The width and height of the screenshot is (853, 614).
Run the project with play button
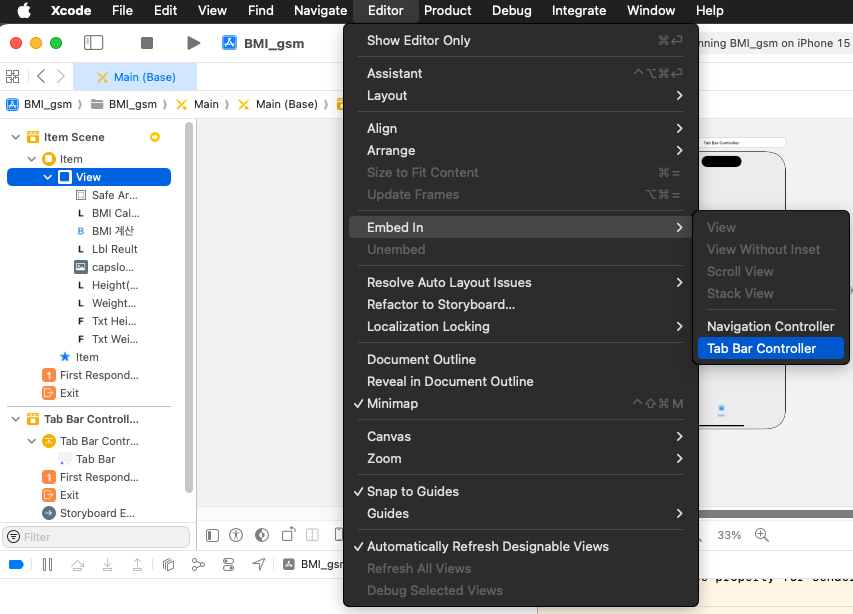tap(193, 43)
